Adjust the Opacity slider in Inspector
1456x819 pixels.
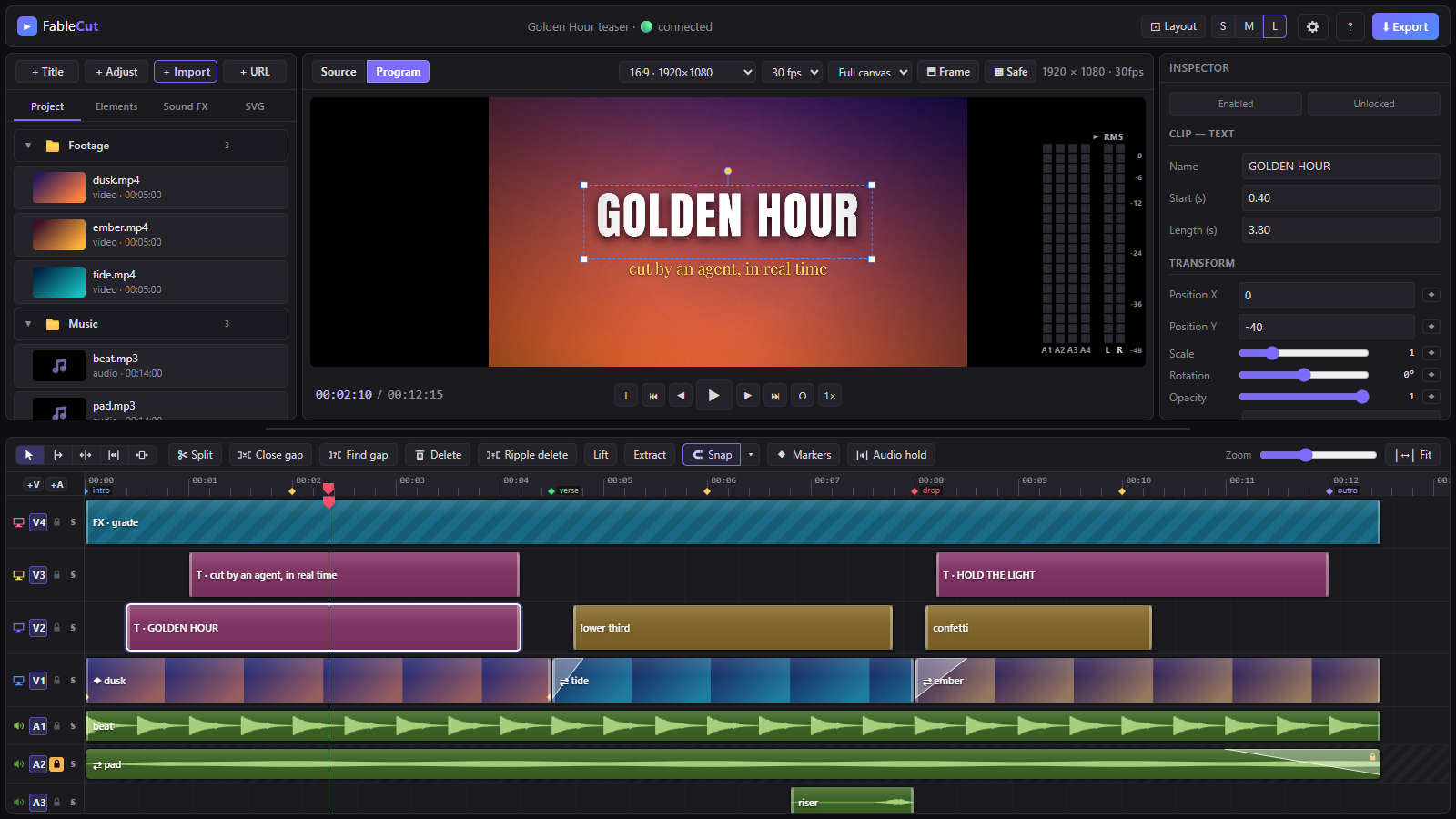tap(1304, 397)
